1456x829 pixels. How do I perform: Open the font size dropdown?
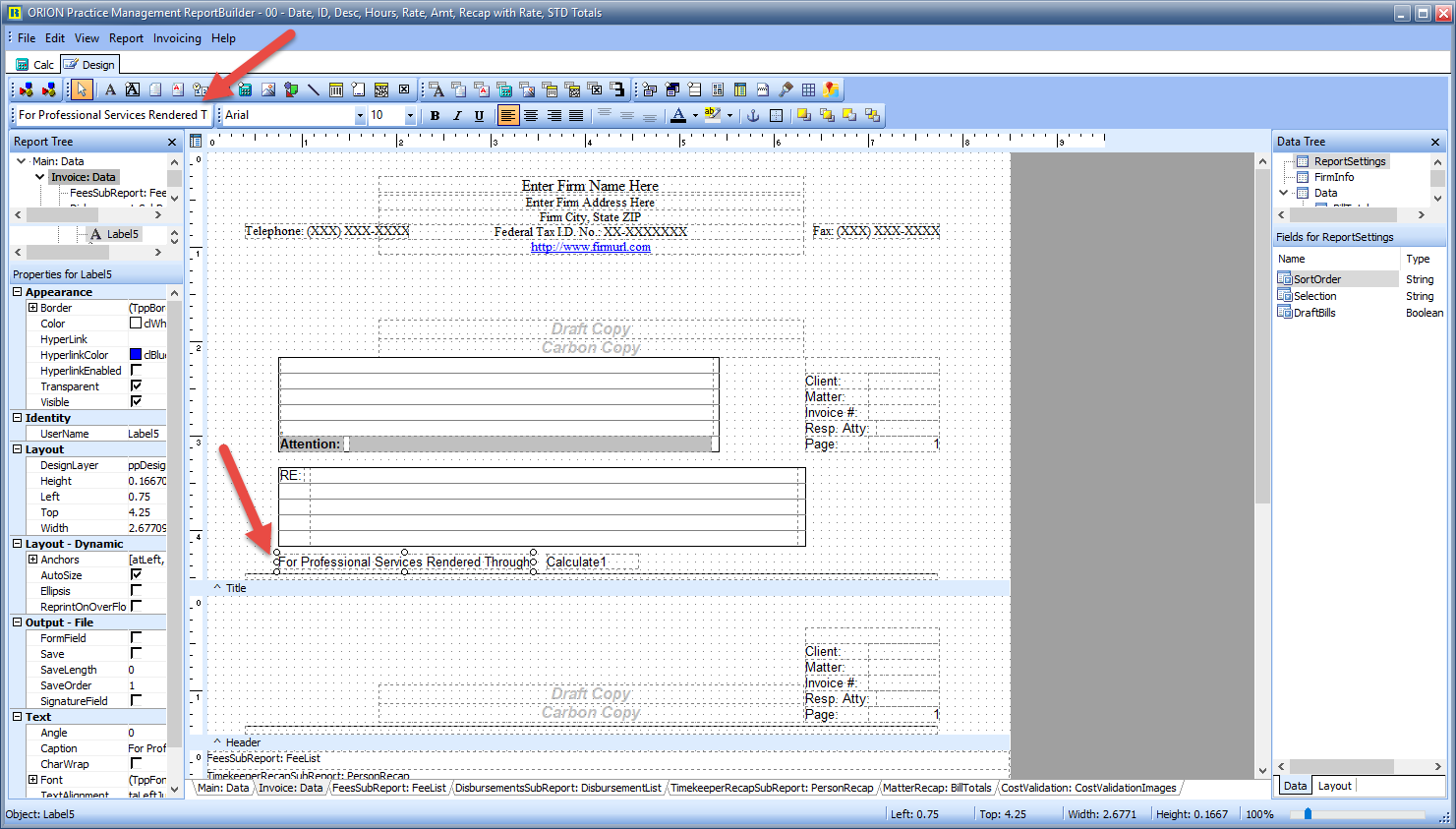pos(410,115)
